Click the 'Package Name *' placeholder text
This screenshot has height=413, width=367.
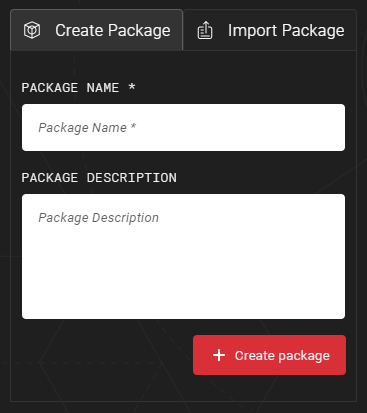pos(87,128)
